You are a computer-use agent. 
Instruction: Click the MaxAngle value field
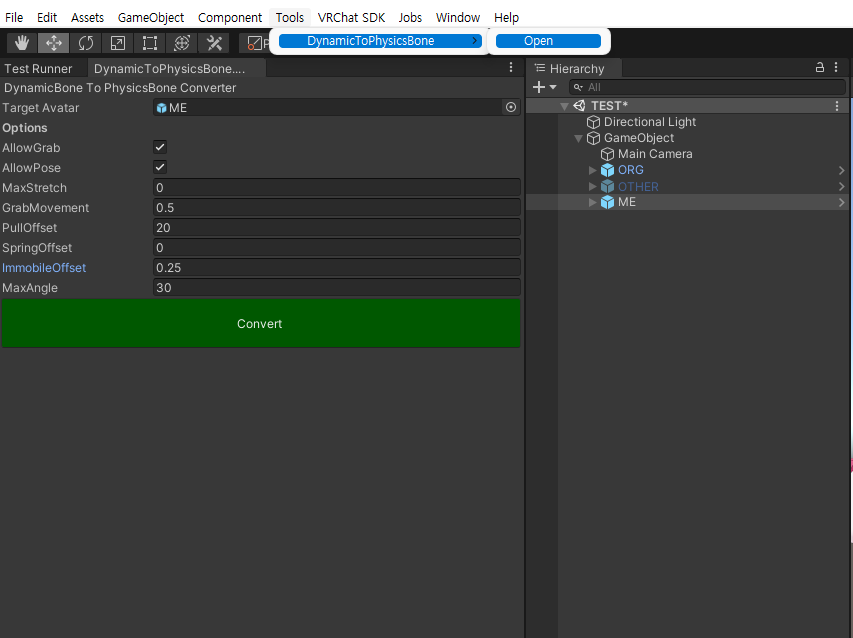click(x=337, y=288)
